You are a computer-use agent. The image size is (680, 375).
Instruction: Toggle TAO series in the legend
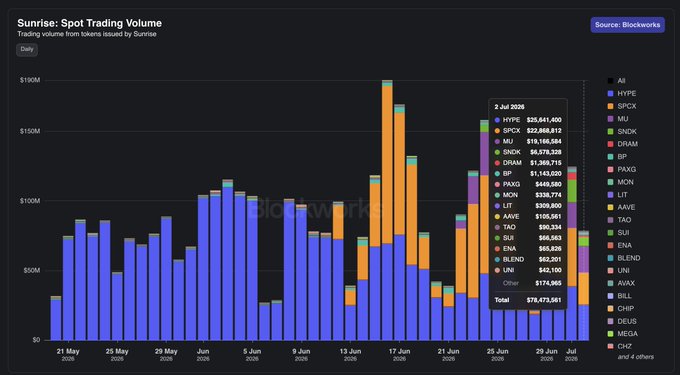[x=618, y=220]
